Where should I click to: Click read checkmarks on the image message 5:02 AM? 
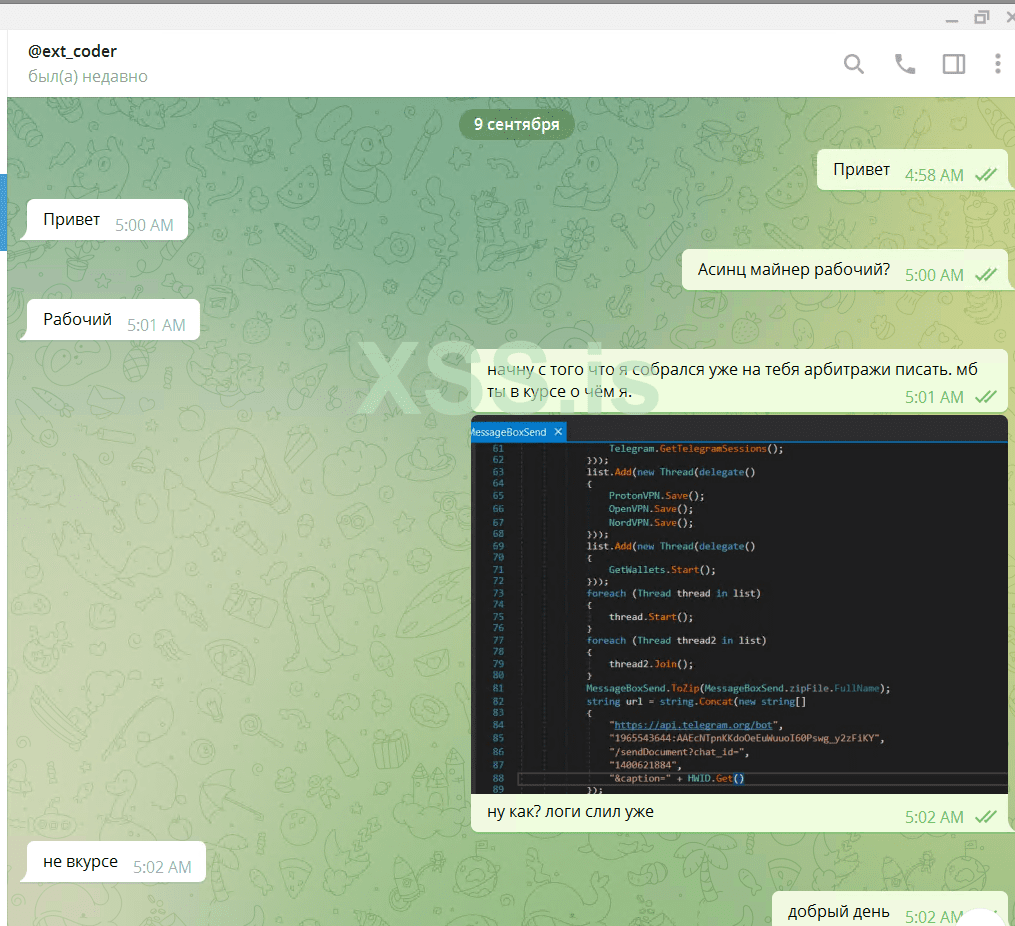[x=985, y=817]
